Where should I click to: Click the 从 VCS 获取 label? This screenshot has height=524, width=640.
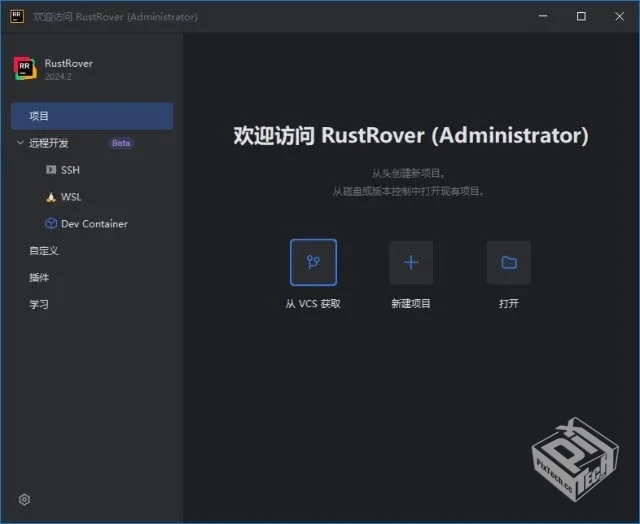tap(313, 304)
